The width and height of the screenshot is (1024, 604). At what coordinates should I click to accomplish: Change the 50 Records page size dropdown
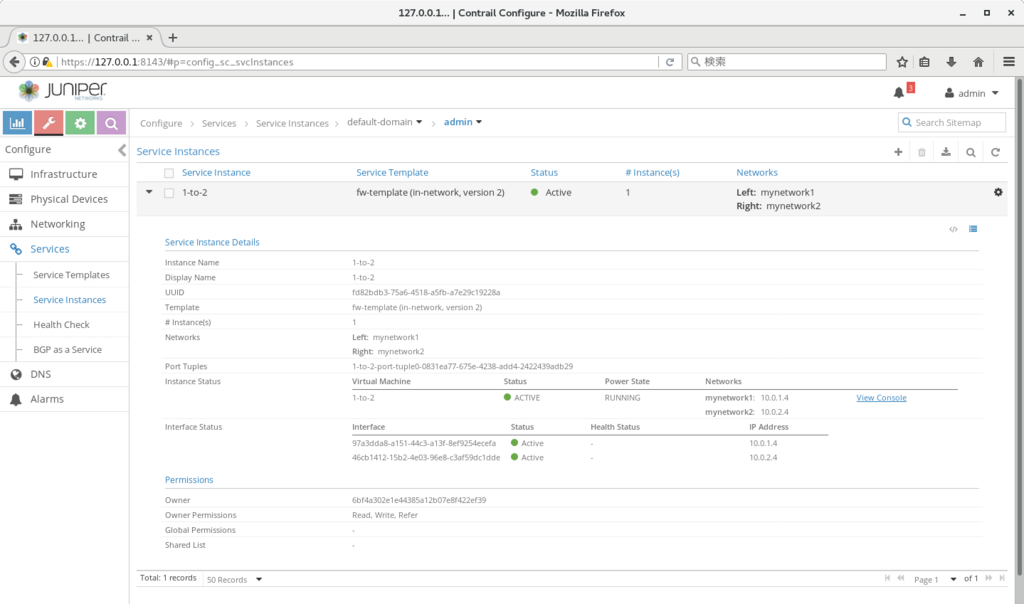[x=234, y=579]
